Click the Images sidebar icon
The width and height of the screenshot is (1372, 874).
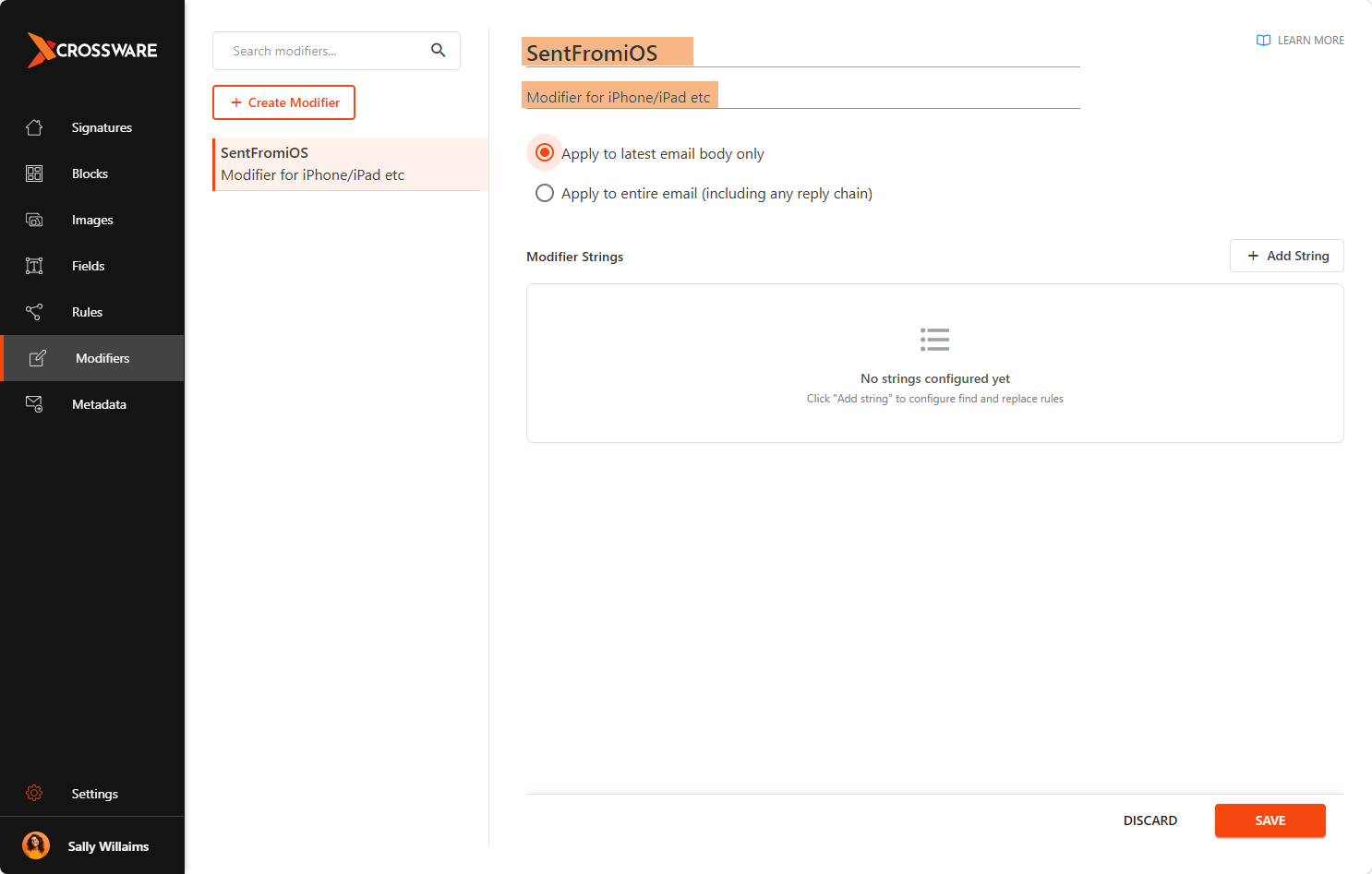coord(34,220)
